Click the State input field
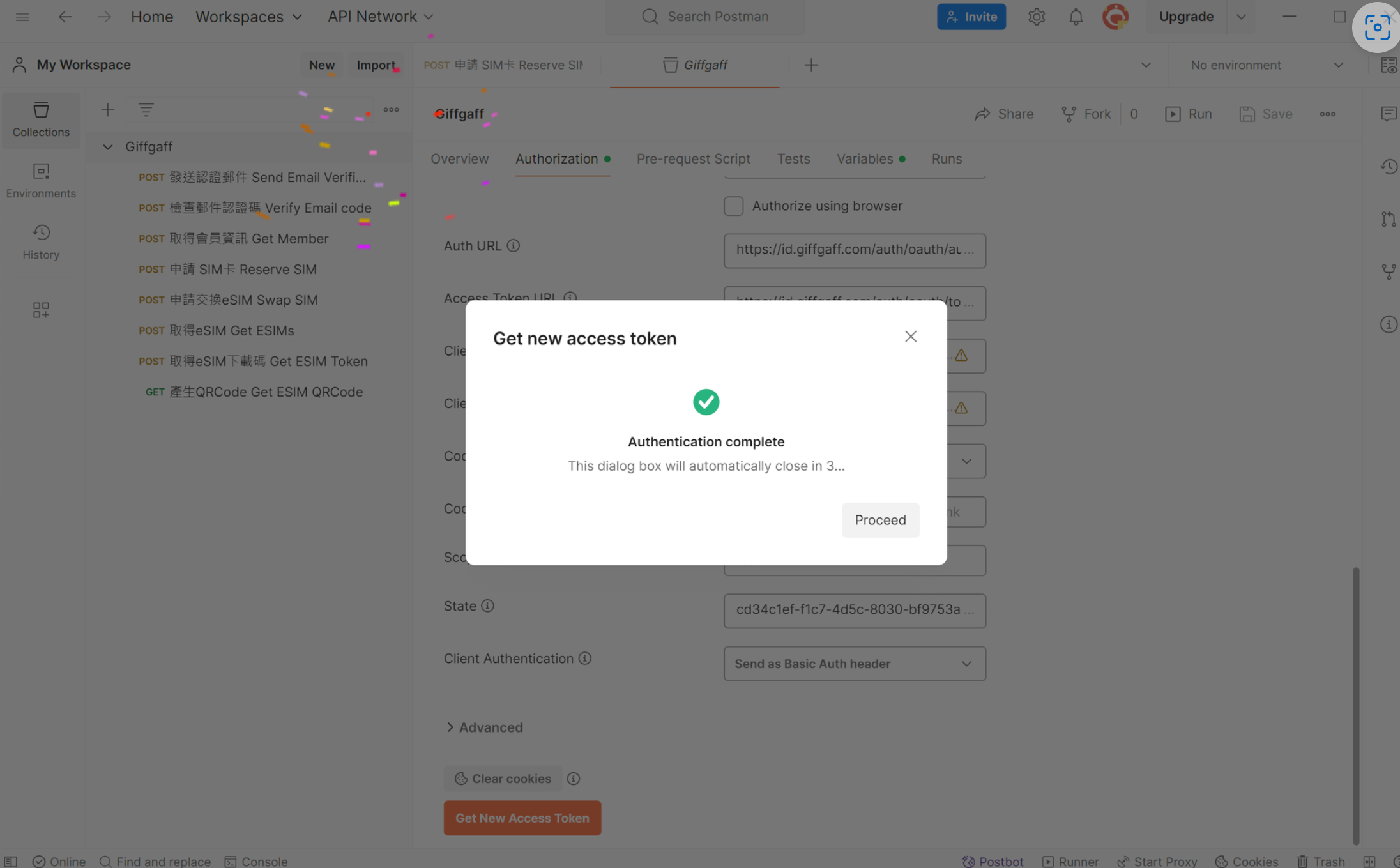The height and width of the screenshot is (868, 1400). pos(854,610)
